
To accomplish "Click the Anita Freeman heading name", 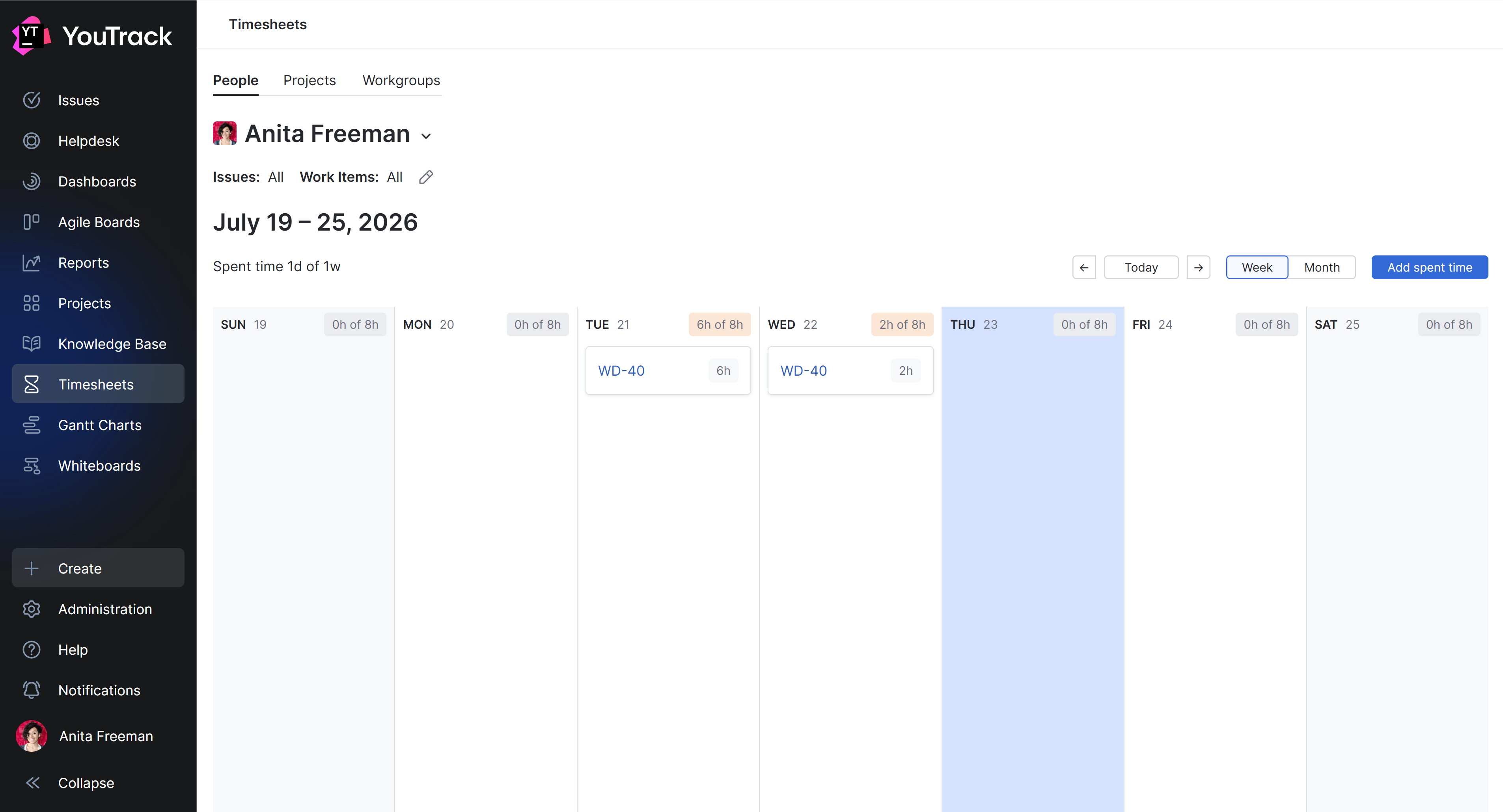I will pos(327,134).
